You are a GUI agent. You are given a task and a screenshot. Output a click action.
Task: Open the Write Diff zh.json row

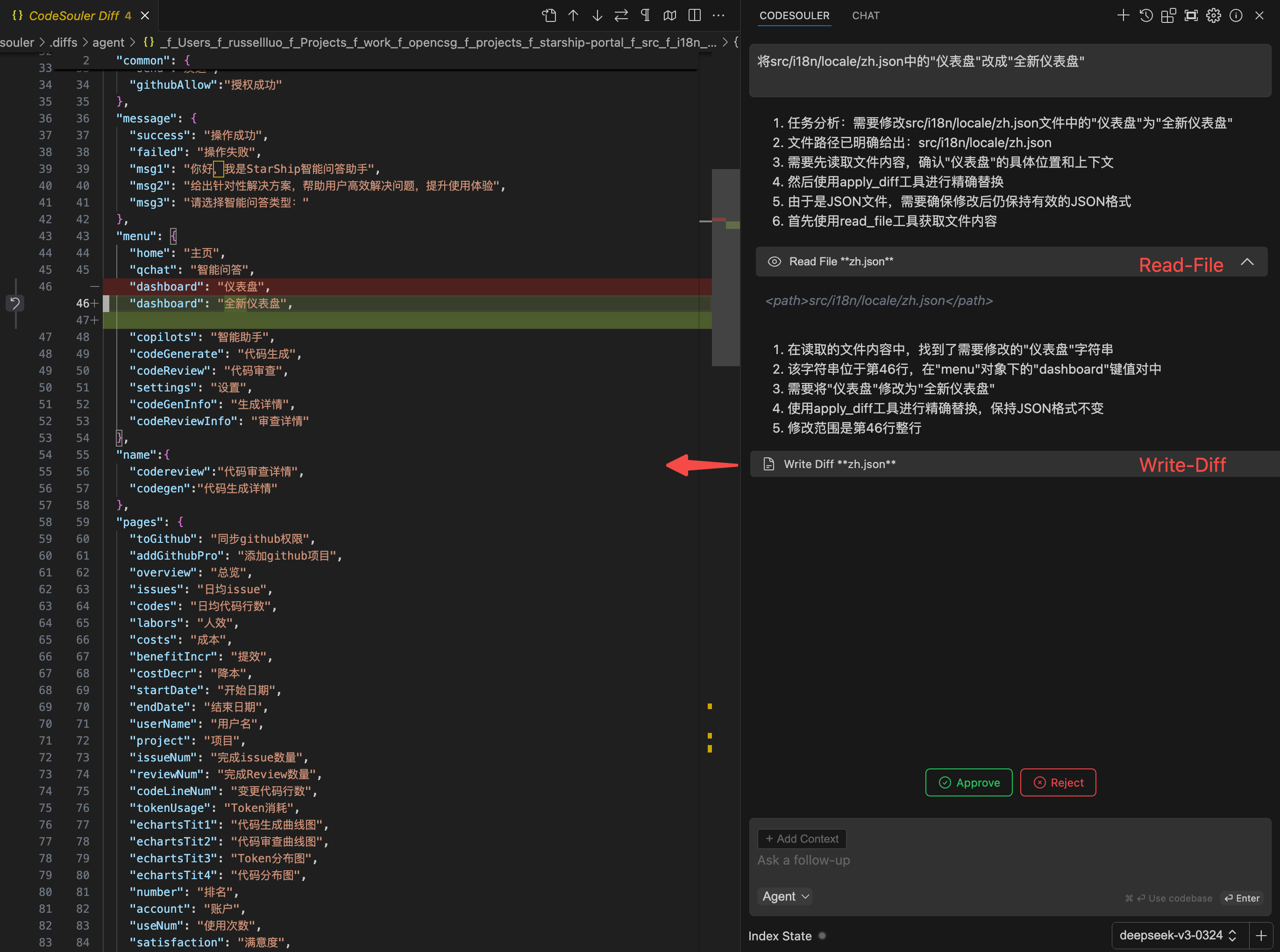coord(1014,464)
